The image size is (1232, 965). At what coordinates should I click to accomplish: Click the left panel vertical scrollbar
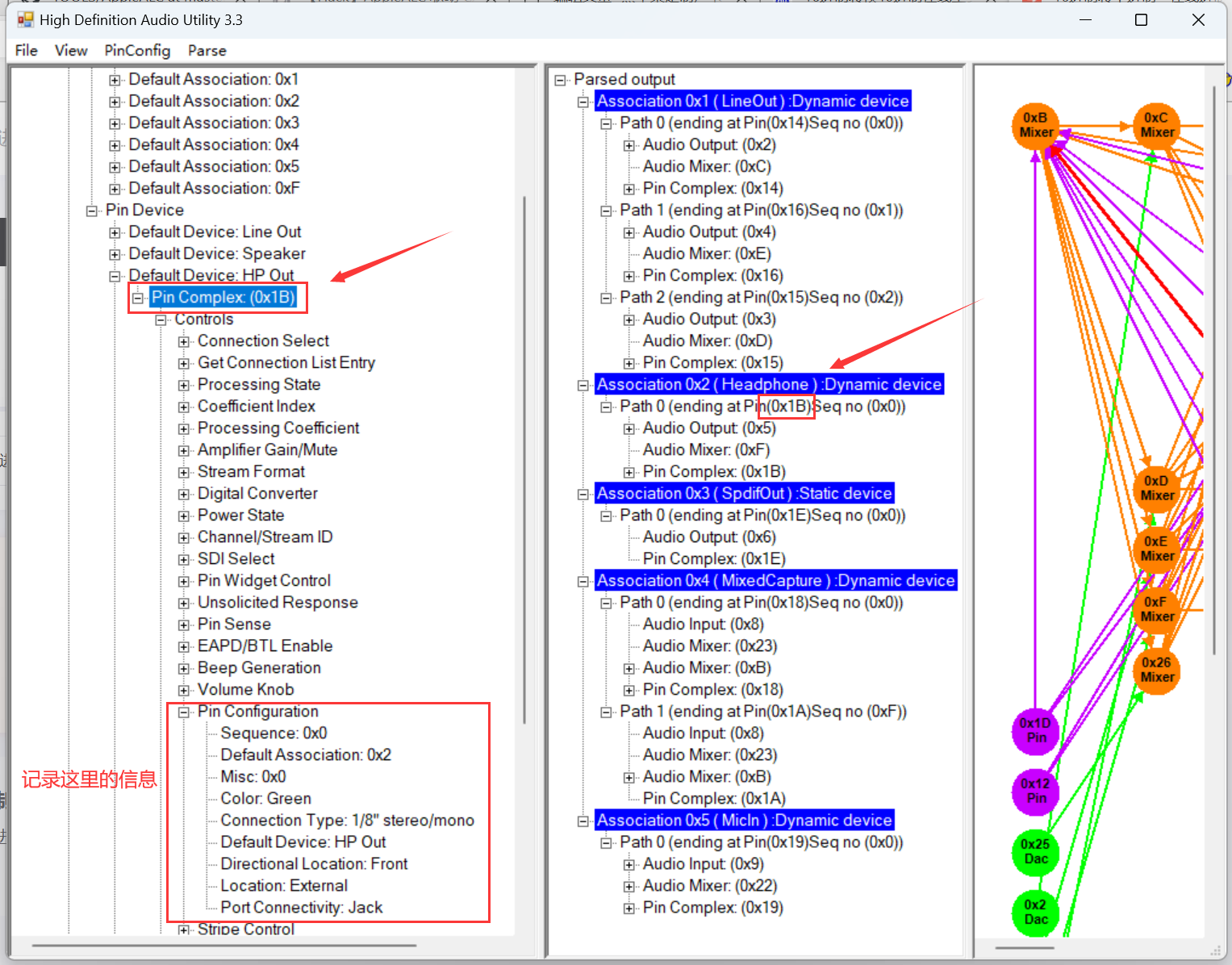click(x=524, y=460)
